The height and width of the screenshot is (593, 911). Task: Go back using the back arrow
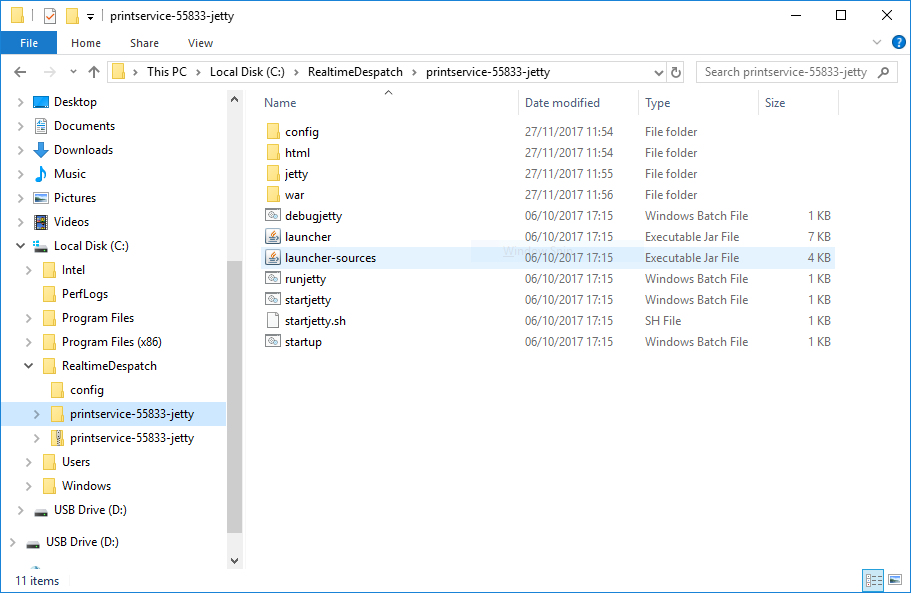pos(20,72)
